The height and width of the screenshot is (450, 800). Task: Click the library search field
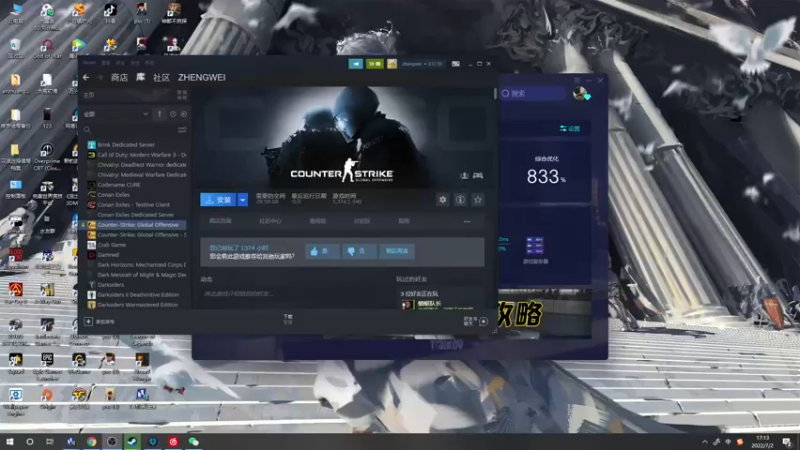pos(130,130)
